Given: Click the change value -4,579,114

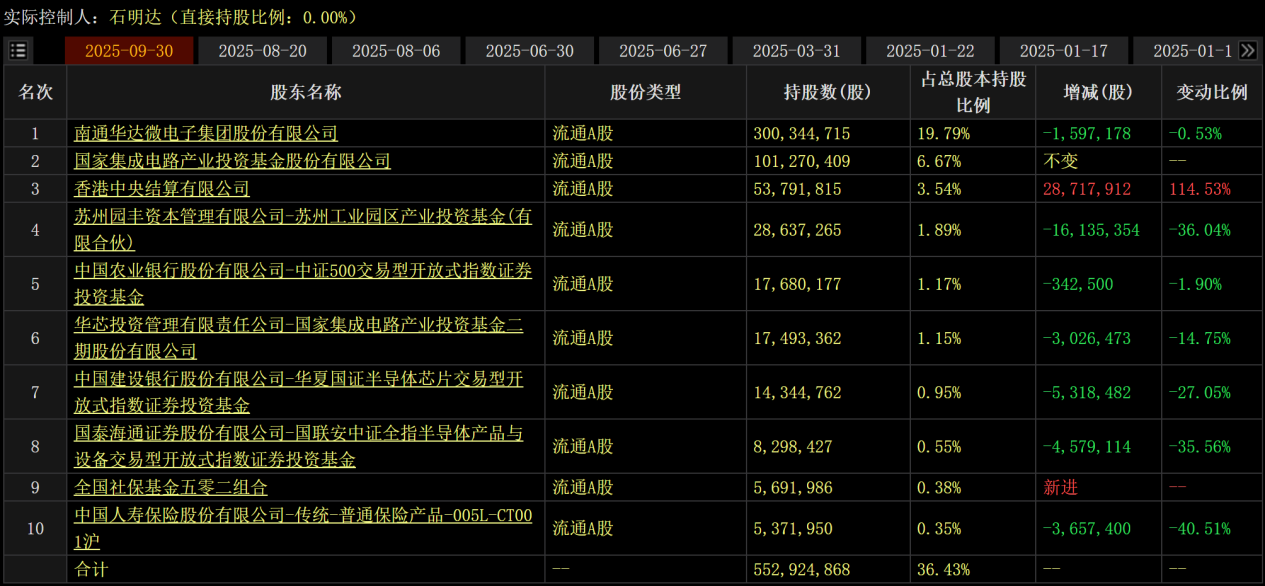Looking at the screenshot, I should click(1086, 447).
